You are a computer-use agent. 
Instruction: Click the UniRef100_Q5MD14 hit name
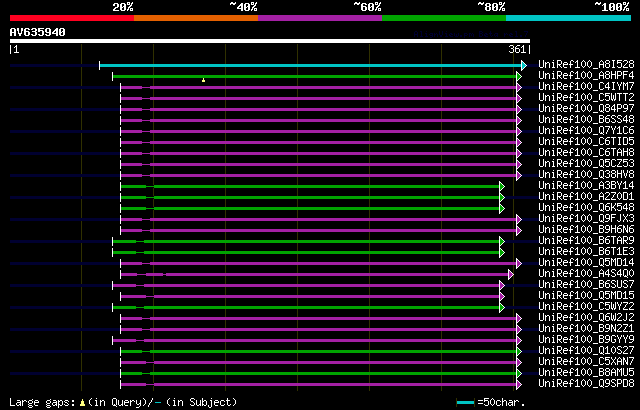[586, 263]
